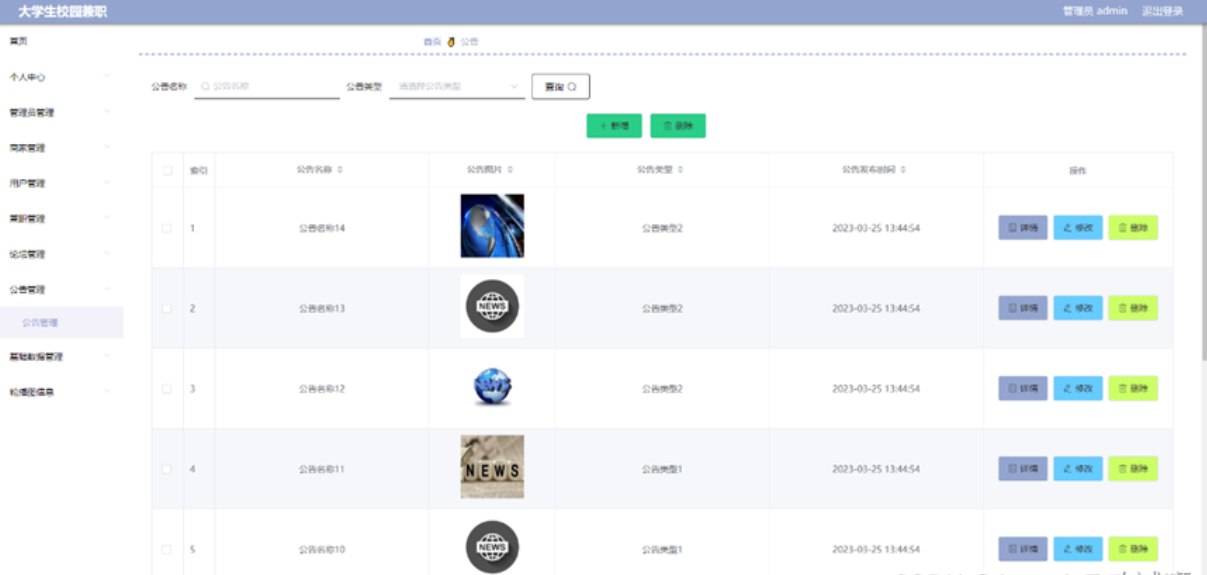Delete 公告名称11 row
The width and height of the screenshot is (1207, 575).
[x=1133, y=469]
